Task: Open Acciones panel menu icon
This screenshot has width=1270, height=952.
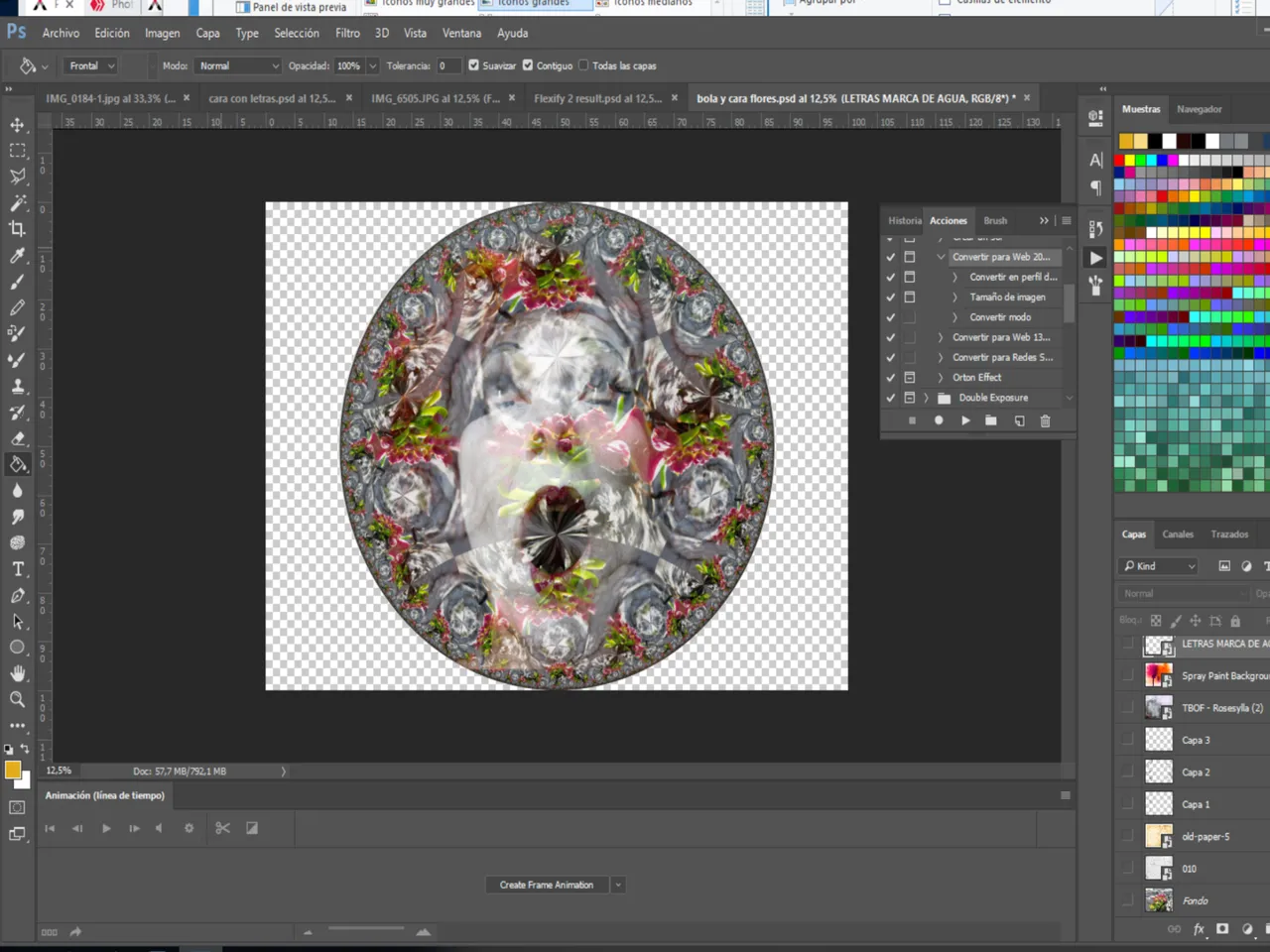Action: click(1067, 220)
